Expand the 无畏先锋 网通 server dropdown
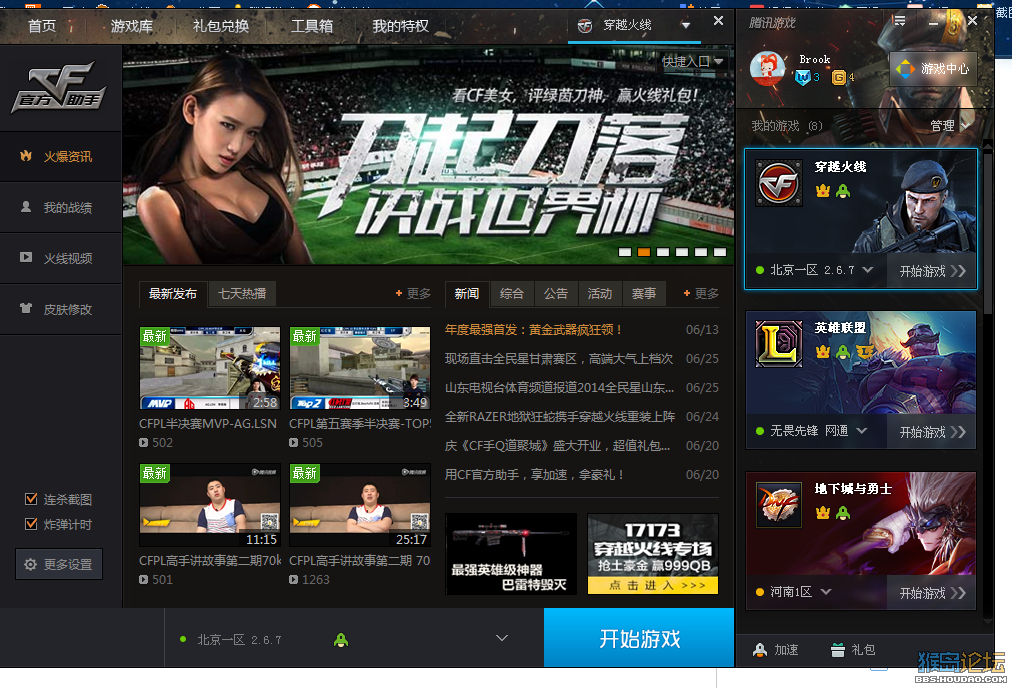 (862, 430)
